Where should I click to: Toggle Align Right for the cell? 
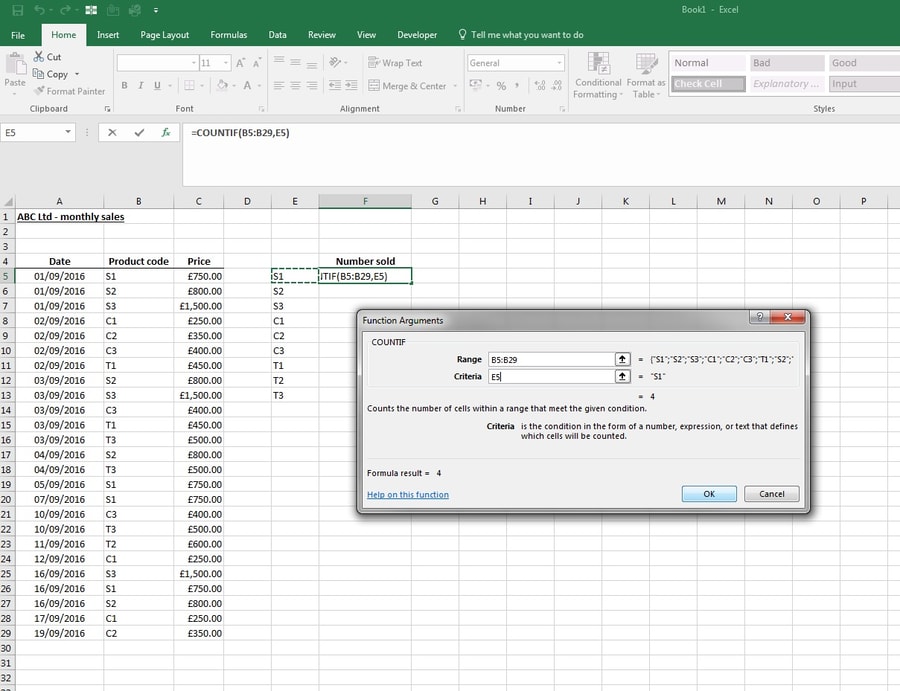pyautogui.click(x=312, y=86)
